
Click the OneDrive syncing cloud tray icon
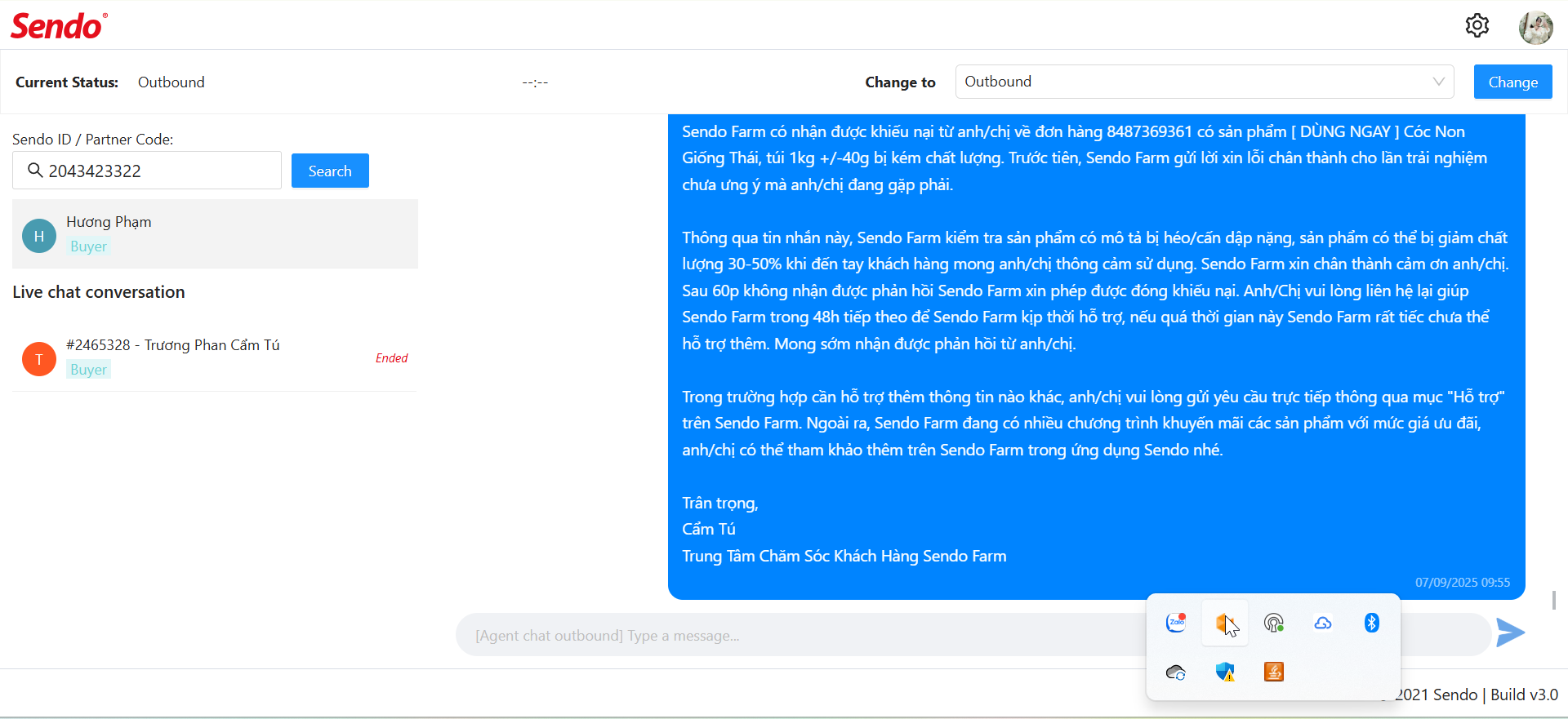click(1176, 672)
